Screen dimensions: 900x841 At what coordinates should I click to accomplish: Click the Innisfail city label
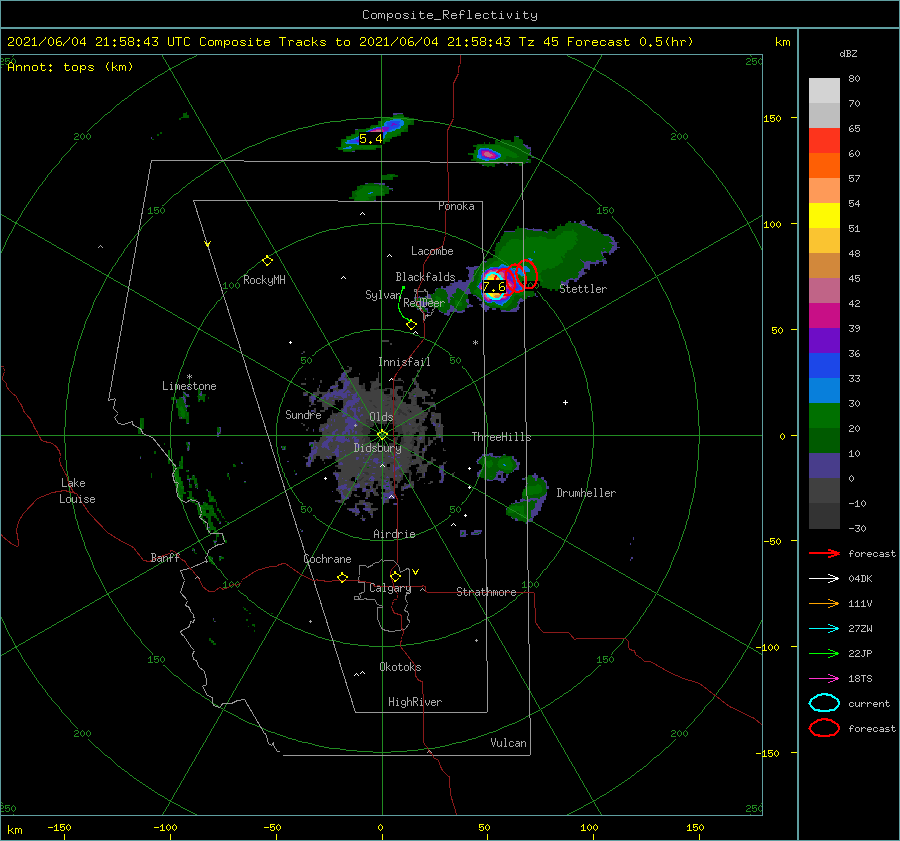[x=404, y=362]
